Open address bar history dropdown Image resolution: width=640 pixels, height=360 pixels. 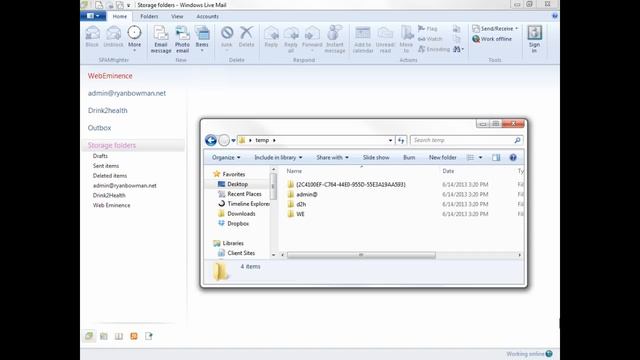click(390, 140)
